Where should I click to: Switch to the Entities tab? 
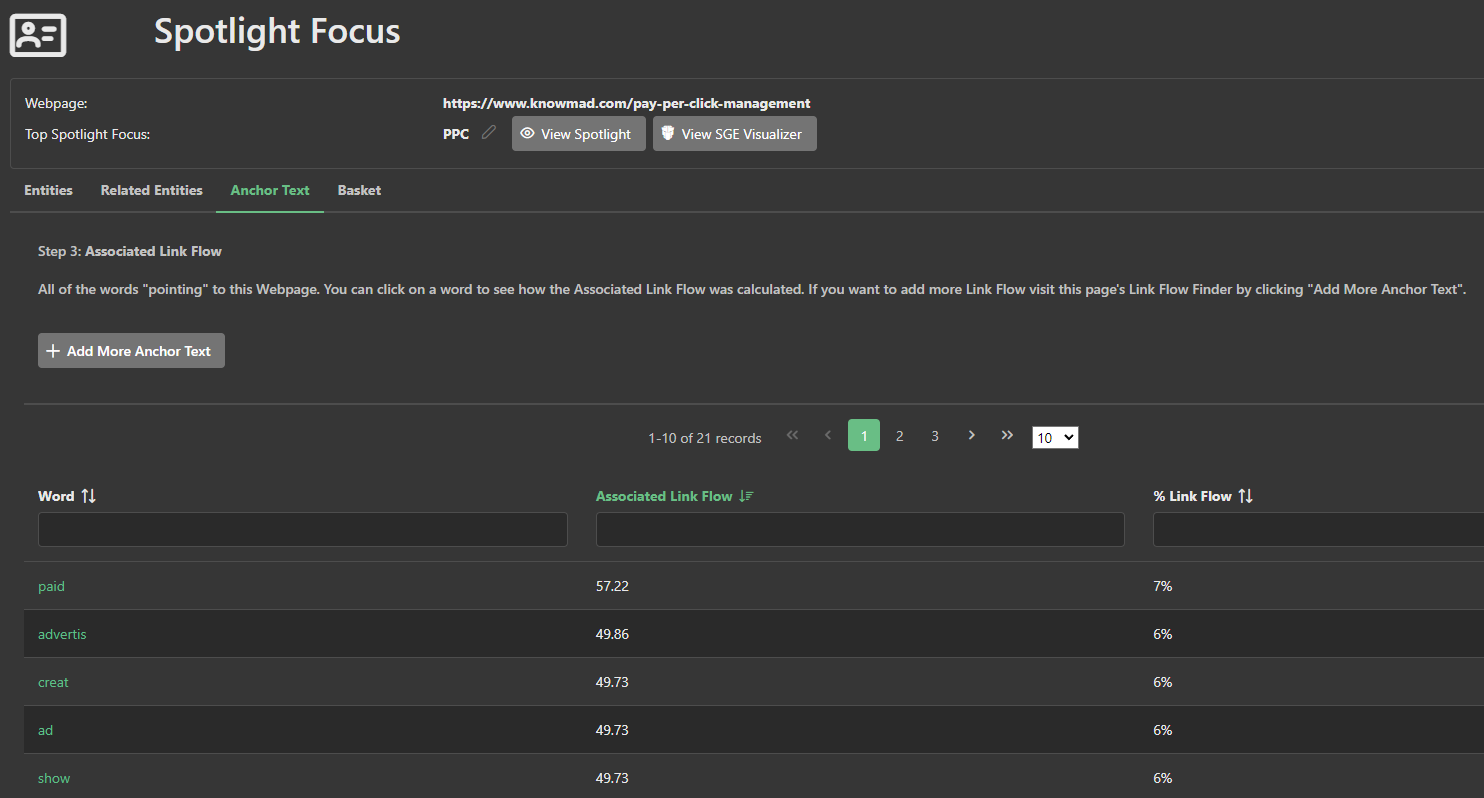tap(48, 190)
